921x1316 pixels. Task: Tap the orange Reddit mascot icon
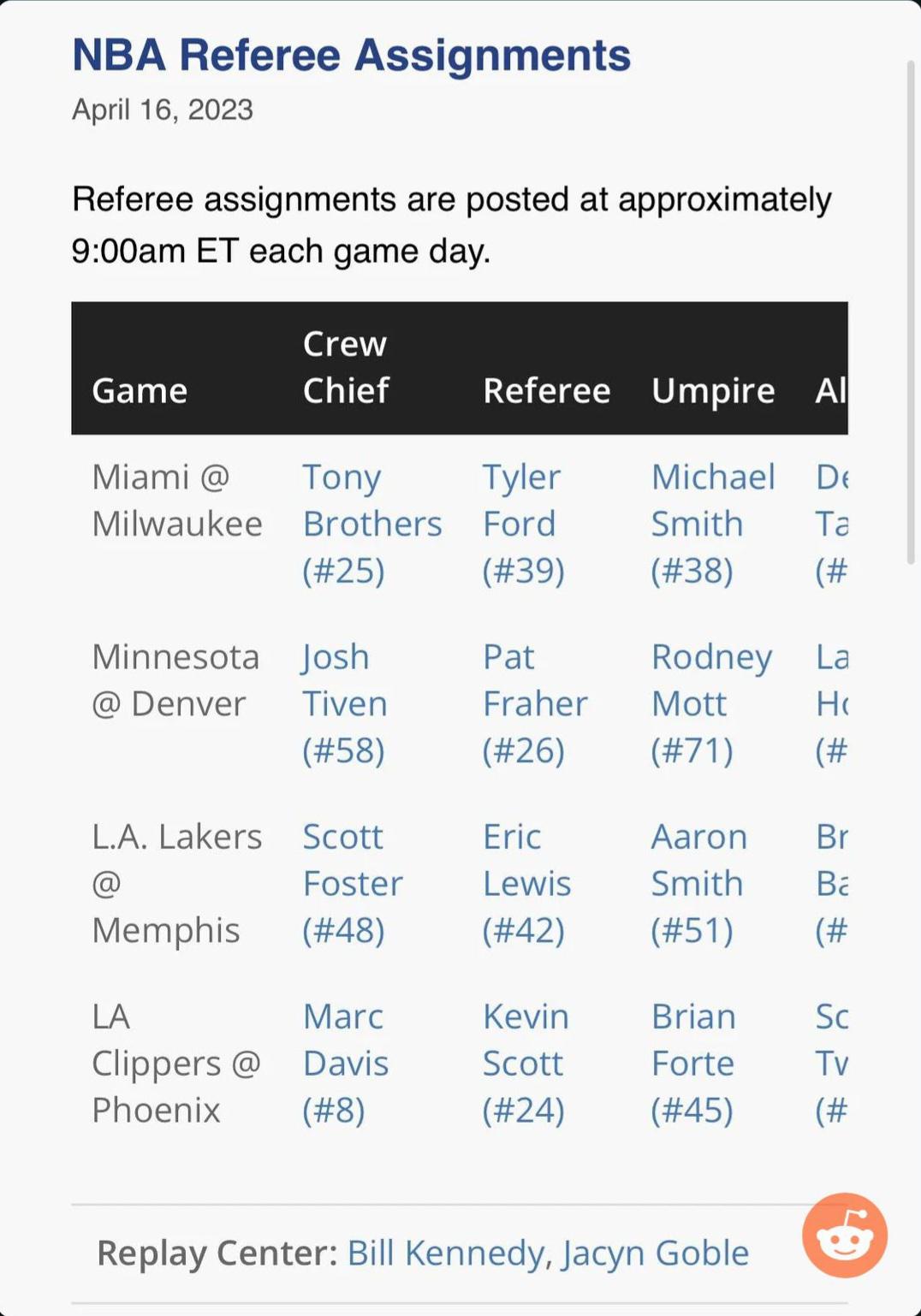click(x=844, y=1235)
